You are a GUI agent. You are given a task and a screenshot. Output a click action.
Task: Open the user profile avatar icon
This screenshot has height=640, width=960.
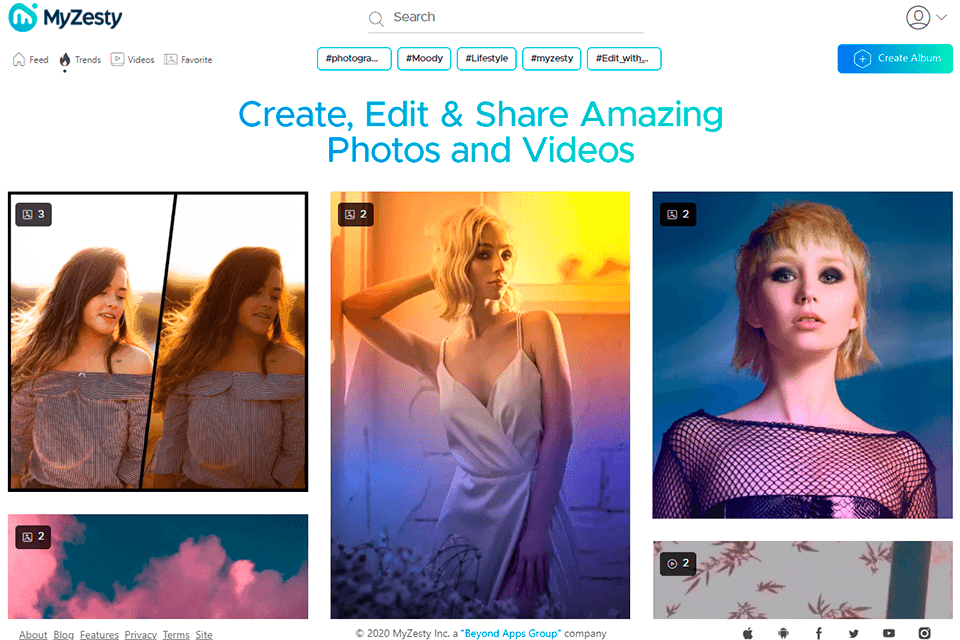tap(918, 18)
